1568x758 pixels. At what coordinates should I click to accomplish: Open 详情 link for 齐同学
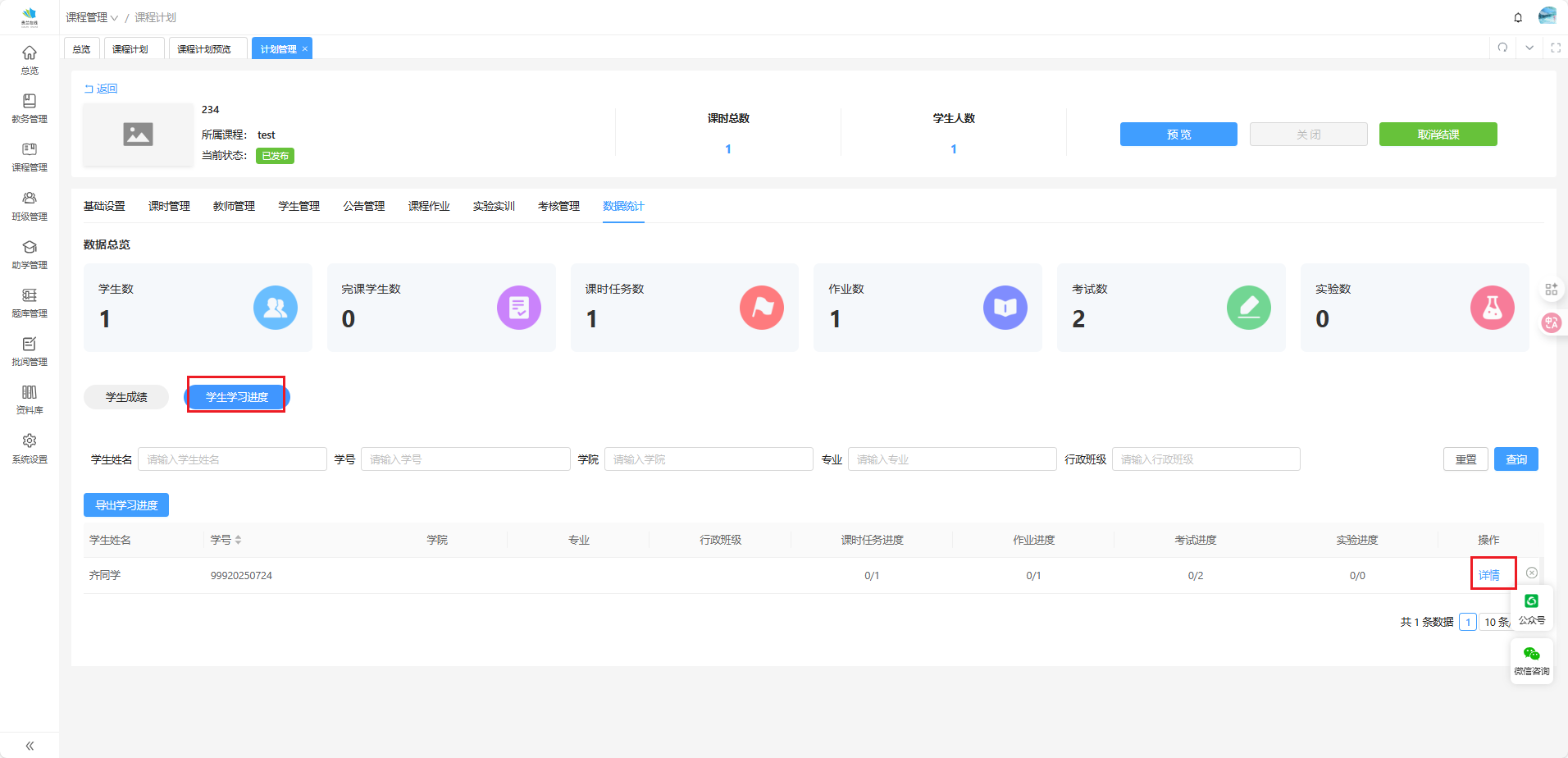(x=1488, y=575)
